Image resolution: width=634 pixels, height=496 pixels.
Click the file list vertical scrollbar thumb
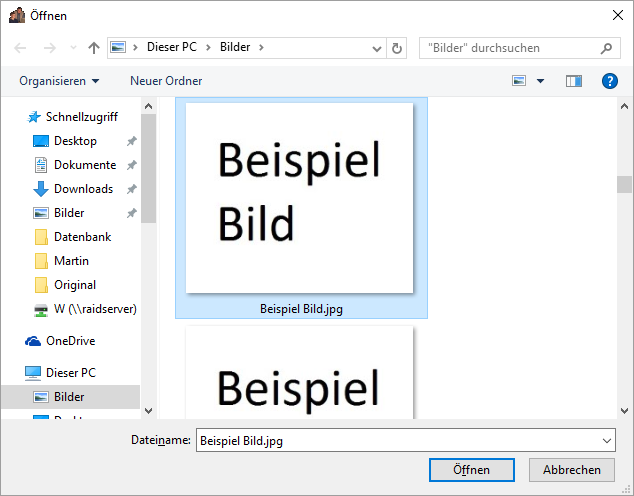pos(624,184)
